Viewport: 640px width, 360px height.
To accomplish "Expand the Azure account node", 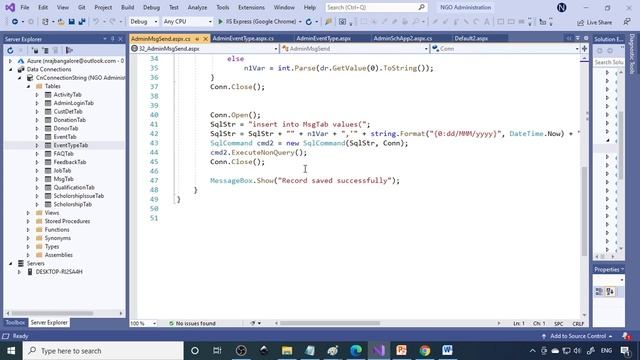I will point(11,61).
